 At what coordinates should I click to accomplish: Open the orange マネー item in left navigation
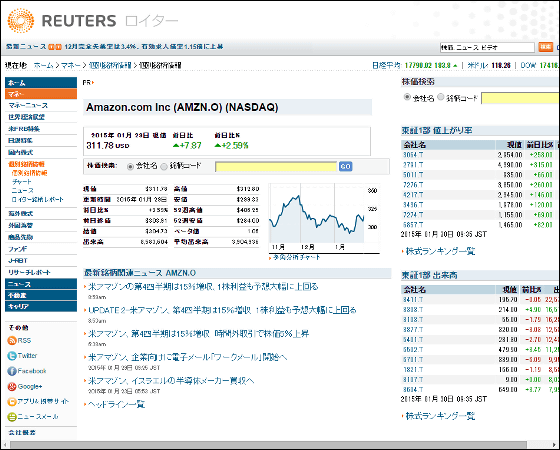point(41,94)
